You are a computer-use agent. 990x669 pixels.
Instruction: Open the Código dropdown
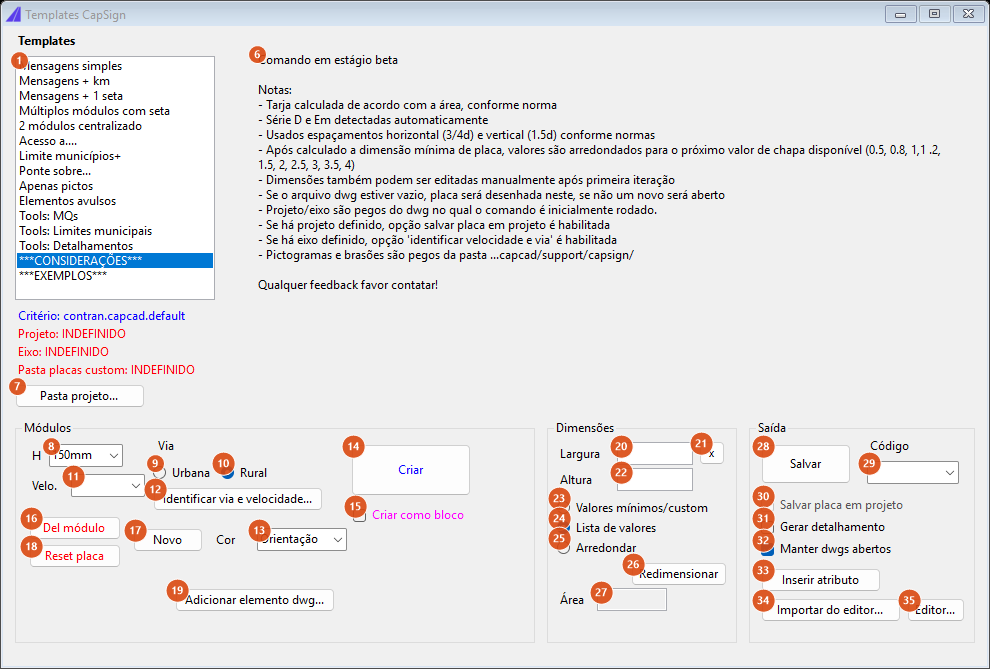click(913, 473)
